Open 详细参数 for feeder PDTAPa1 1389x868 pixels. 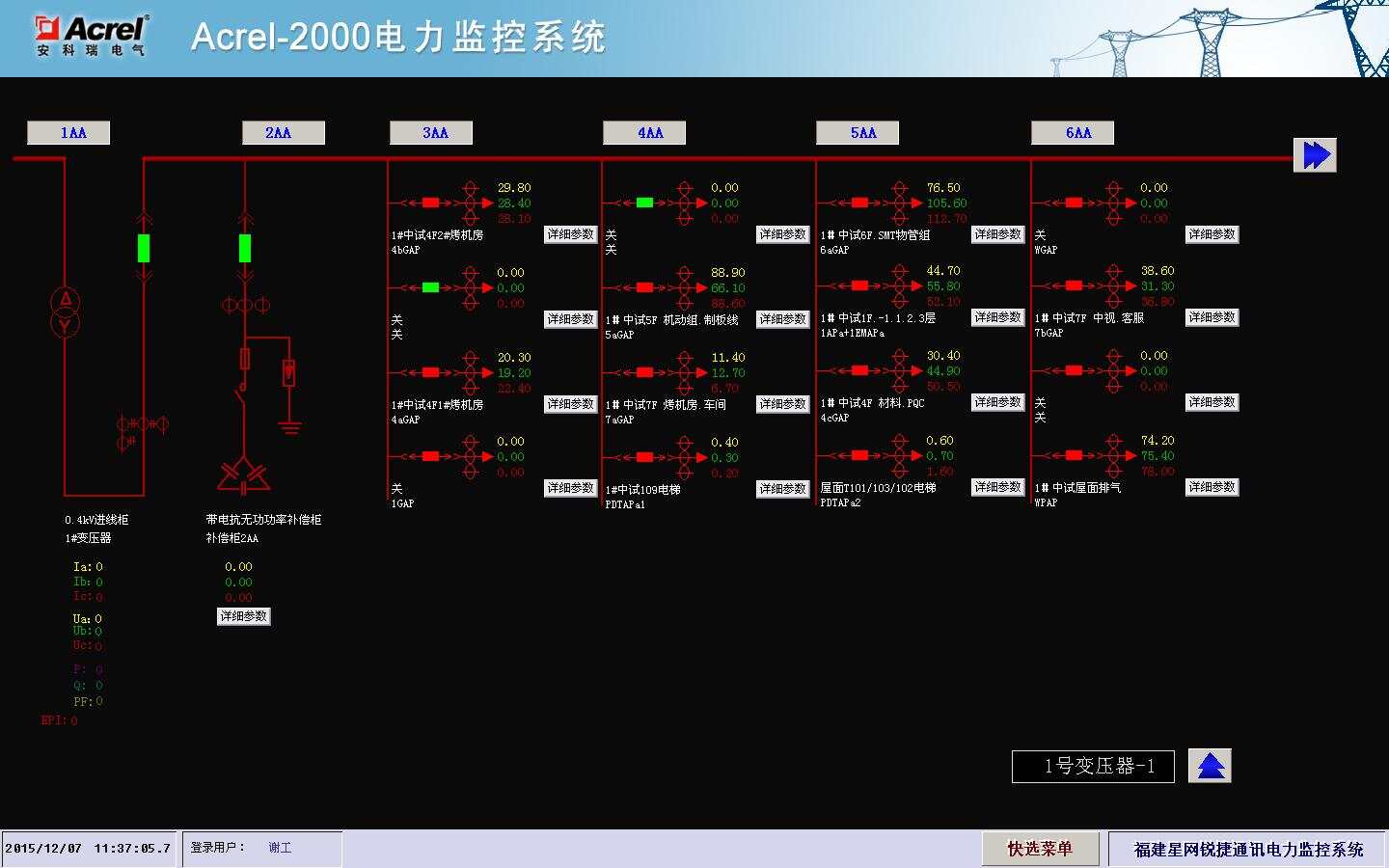[x=783, y=489]
